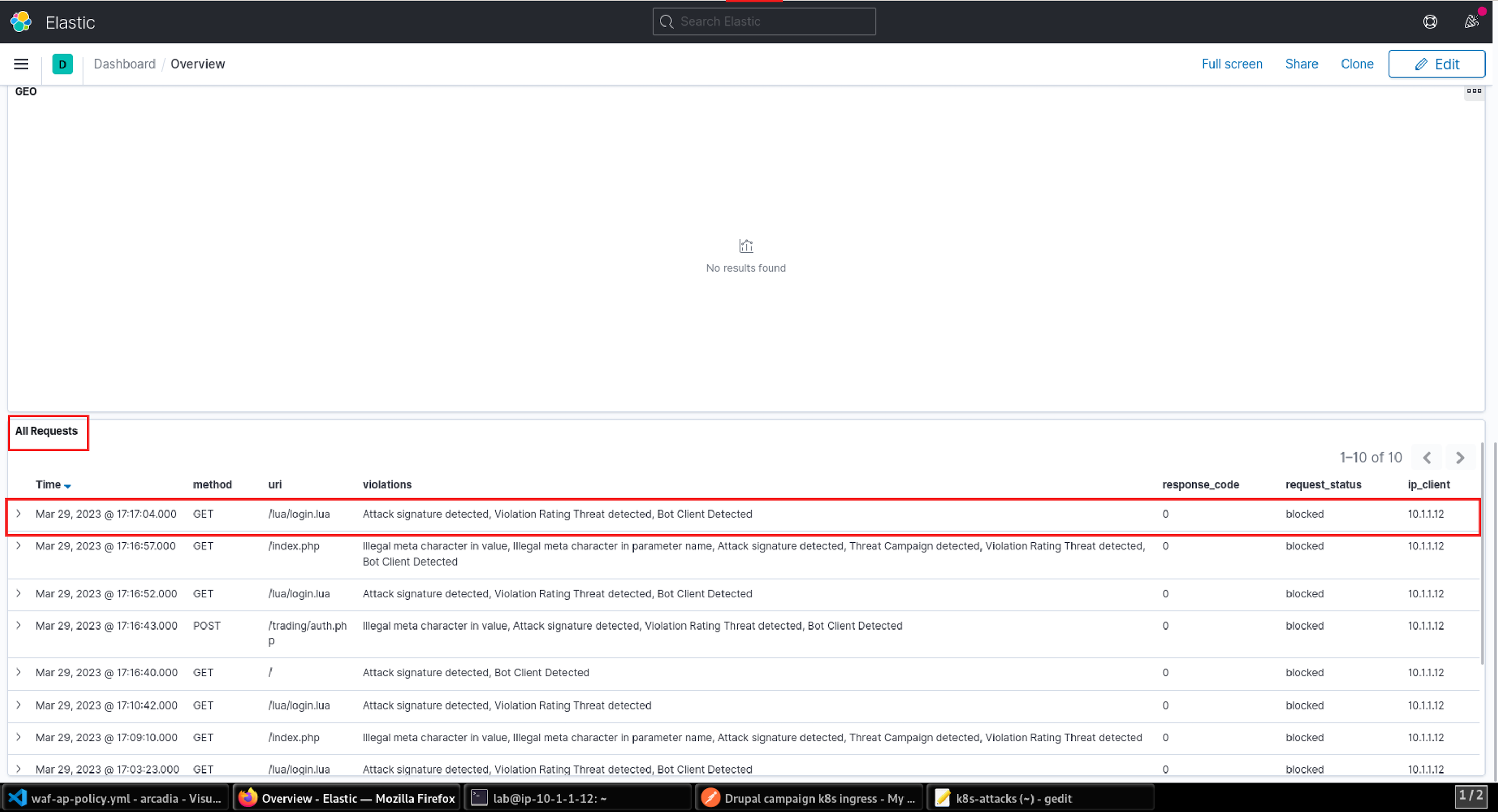Click 'Attack signature detected, Bot Client Detected' cell
This screenshot has height=812, width=1498.
476,673
